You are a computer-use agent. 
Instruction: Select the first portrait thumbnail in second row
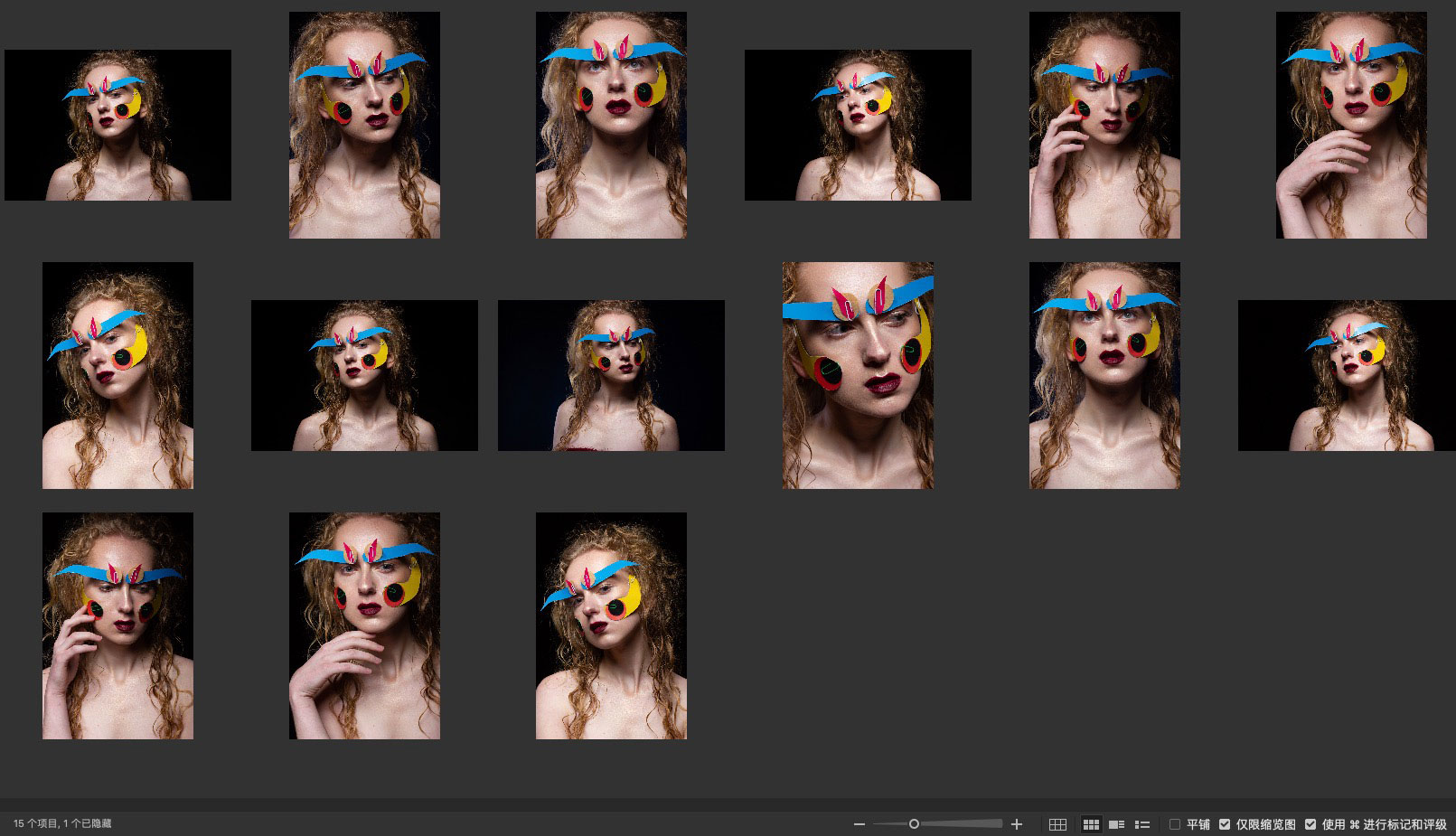tap(117, 375)
